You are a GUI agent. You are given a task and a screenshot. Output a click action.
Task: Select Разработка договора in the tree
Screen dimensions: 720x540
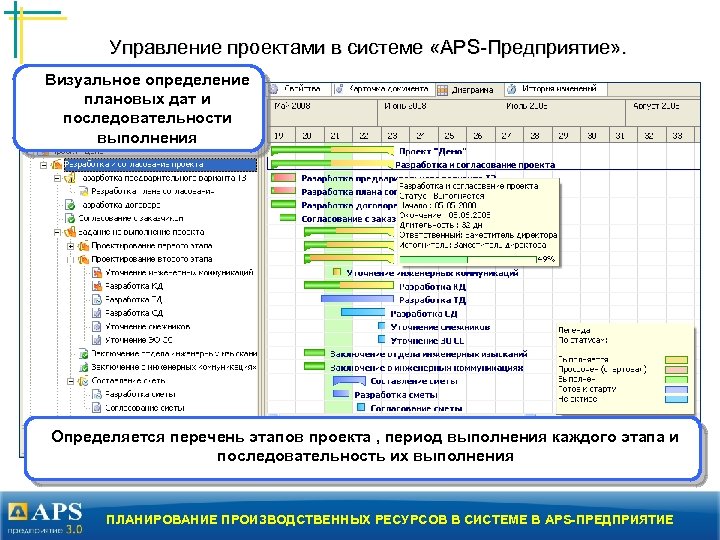tap(121, 205)
